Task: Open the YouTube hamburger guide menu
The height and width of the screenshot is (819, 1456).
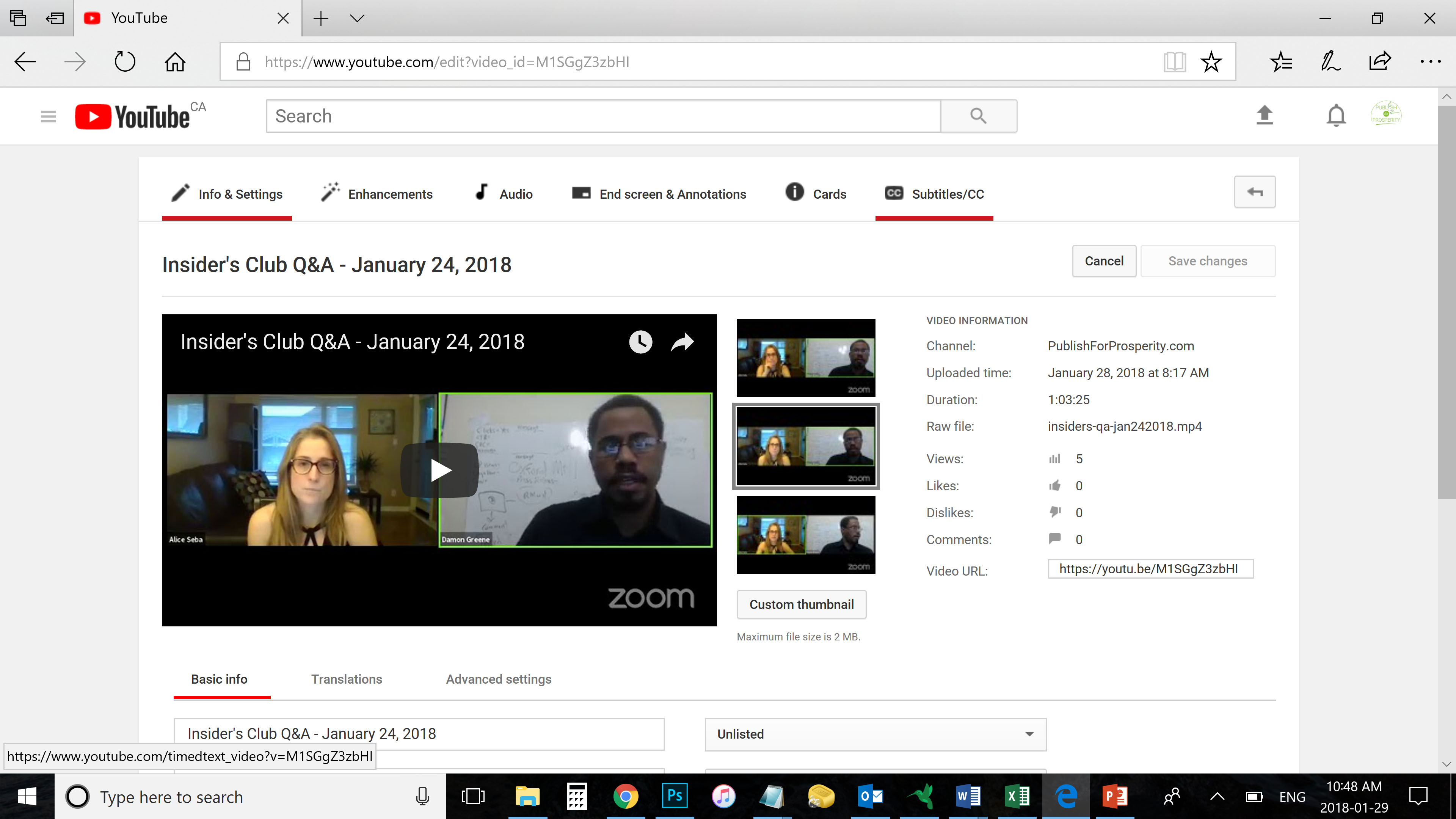Action: (x=48, y=116)
